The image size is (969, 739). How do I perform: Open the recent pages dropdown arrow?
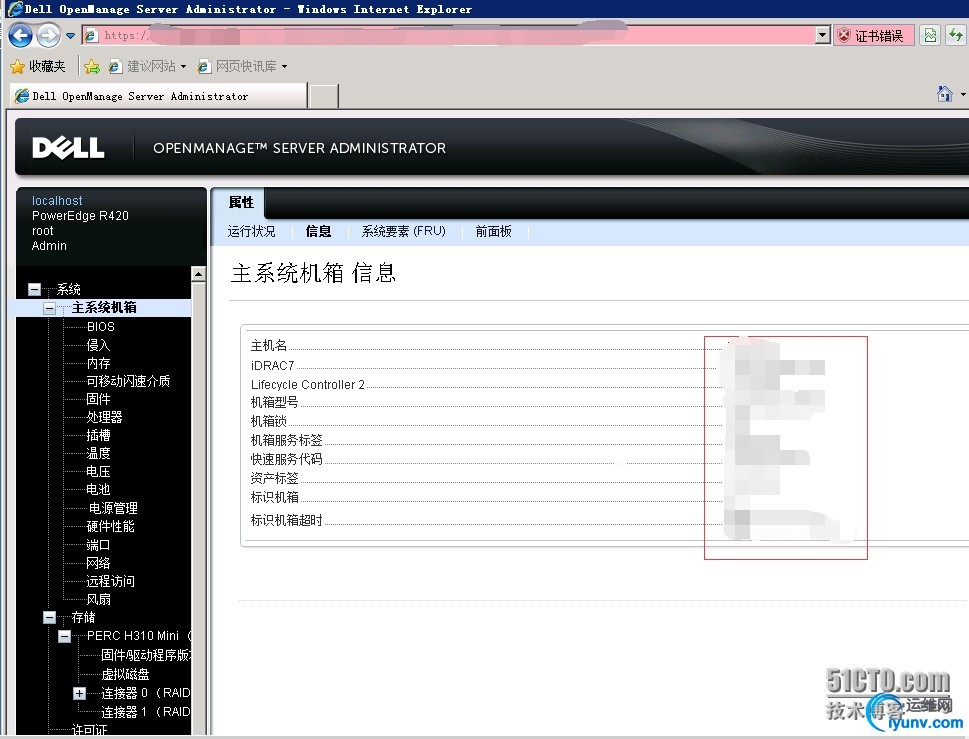coord(70,36)
